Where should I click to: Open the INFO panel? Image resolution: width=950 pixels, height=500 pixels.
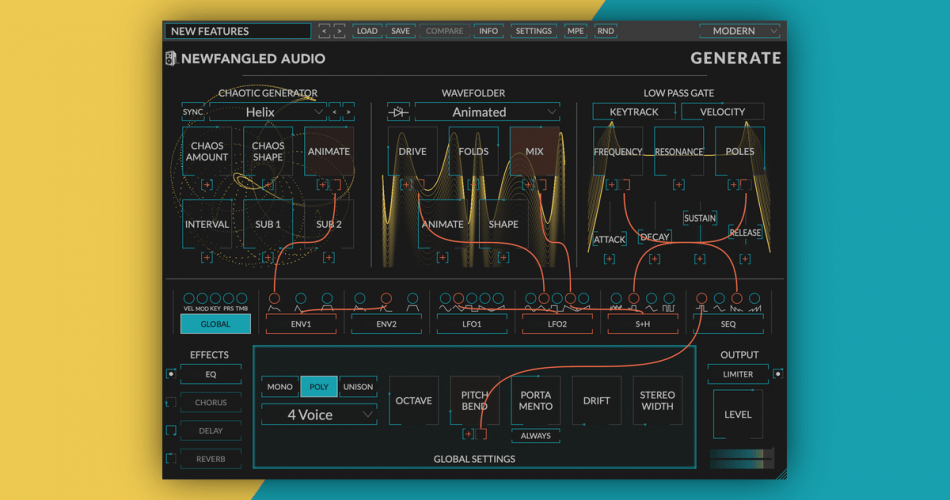[488, 31]
